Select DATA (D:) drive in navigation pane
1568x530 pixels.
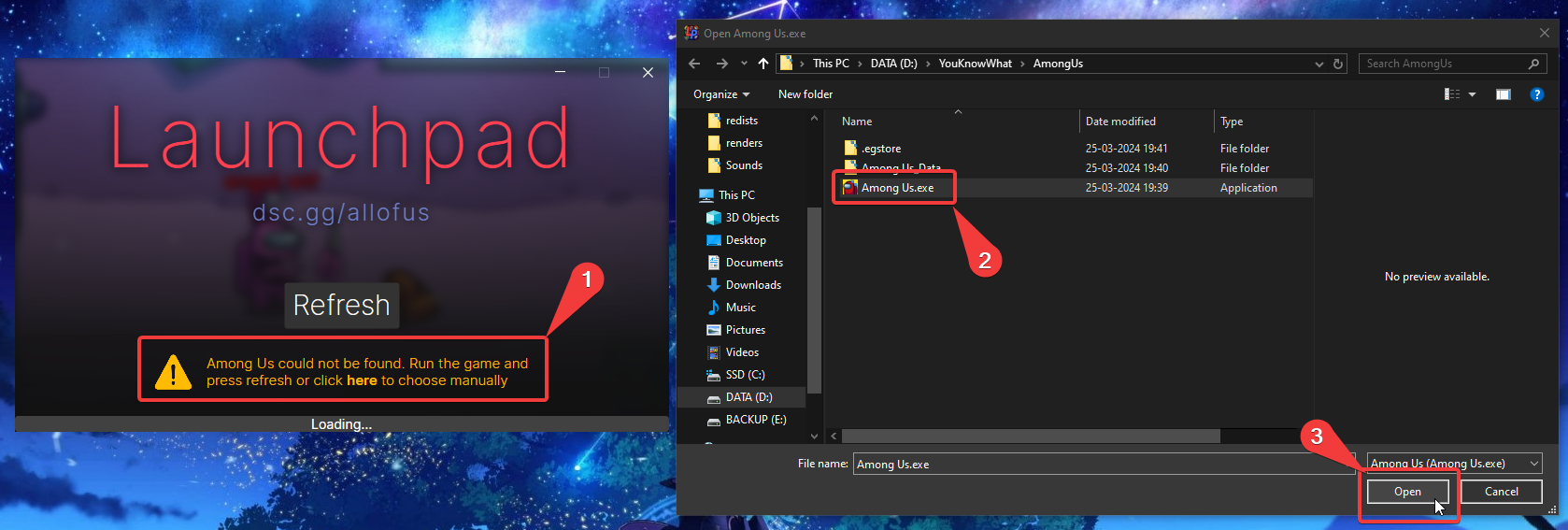tap(749, 397)
